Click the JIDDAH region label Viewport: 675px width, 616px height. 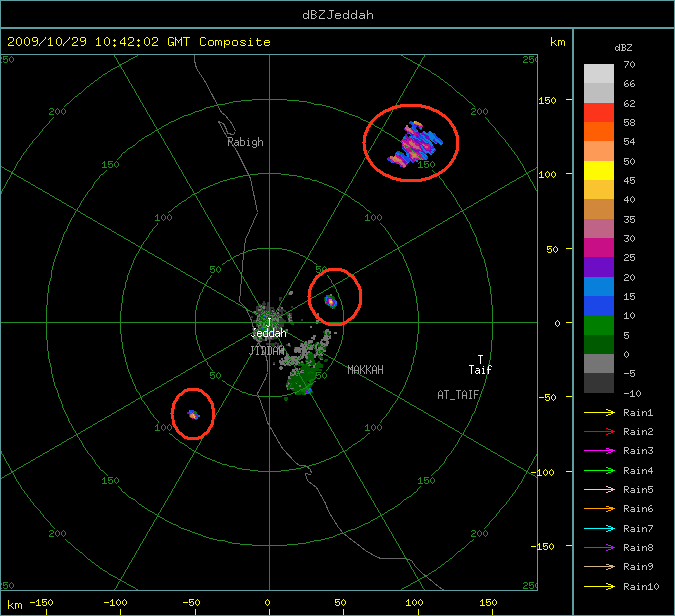[x=267, y=351]
